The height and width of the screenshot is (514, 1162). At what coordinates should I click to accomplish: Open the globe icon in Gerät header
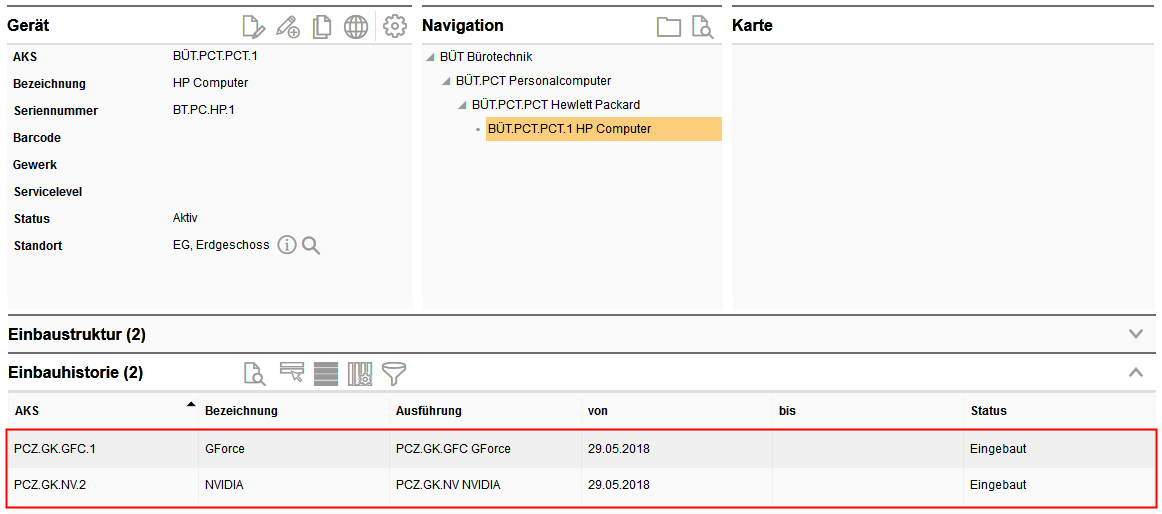pos(356,27)
